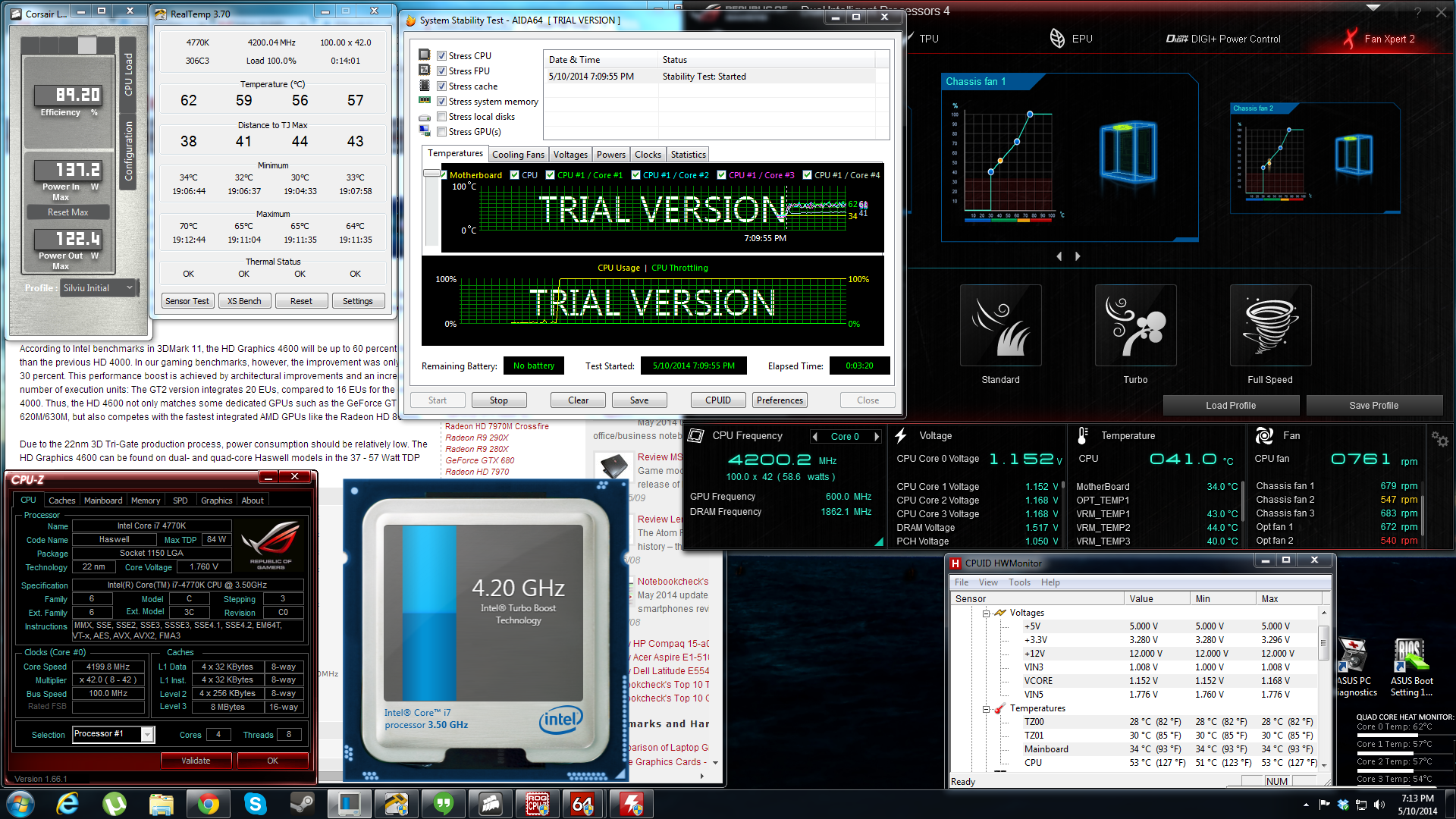Open Fan Xpert 2 section
1456x819 pixels.
point(1379,39)
